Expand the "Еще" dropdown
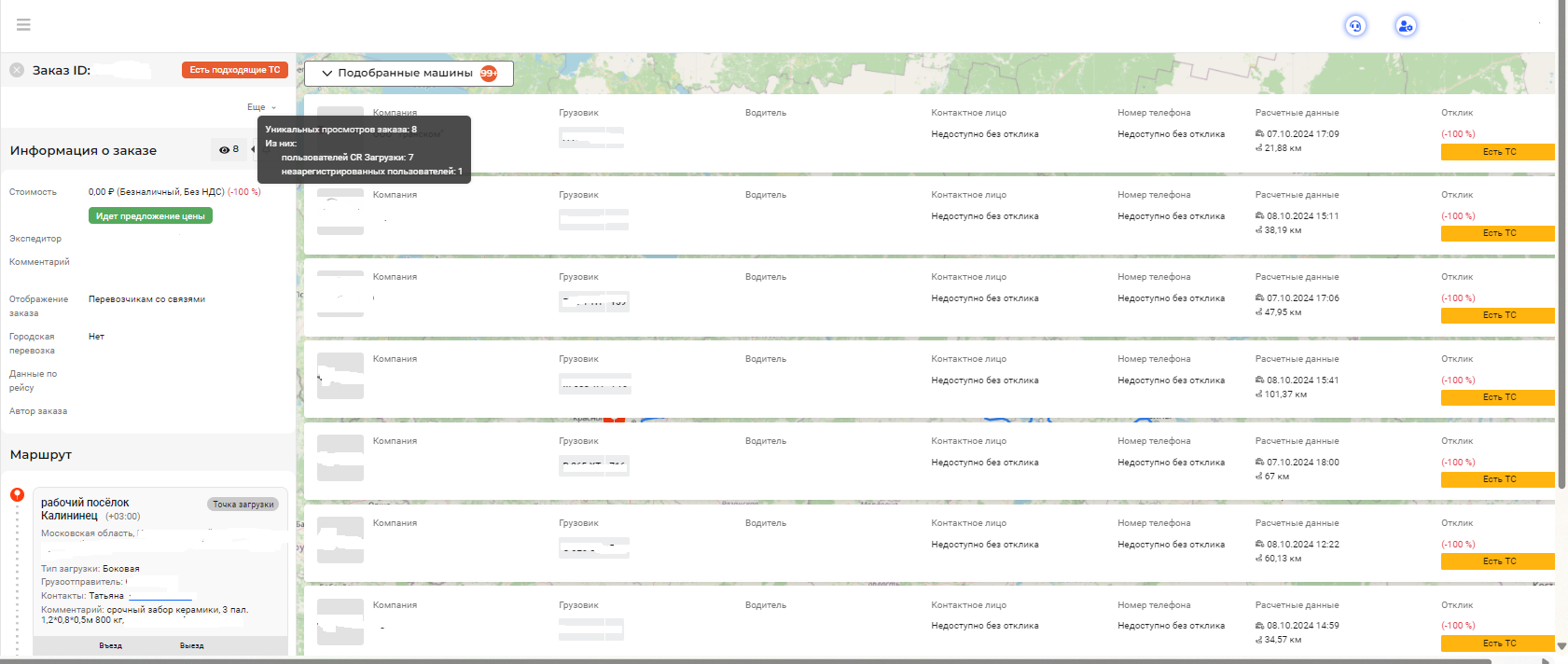This screenshot has width=1568, height=664. (261, 107)
